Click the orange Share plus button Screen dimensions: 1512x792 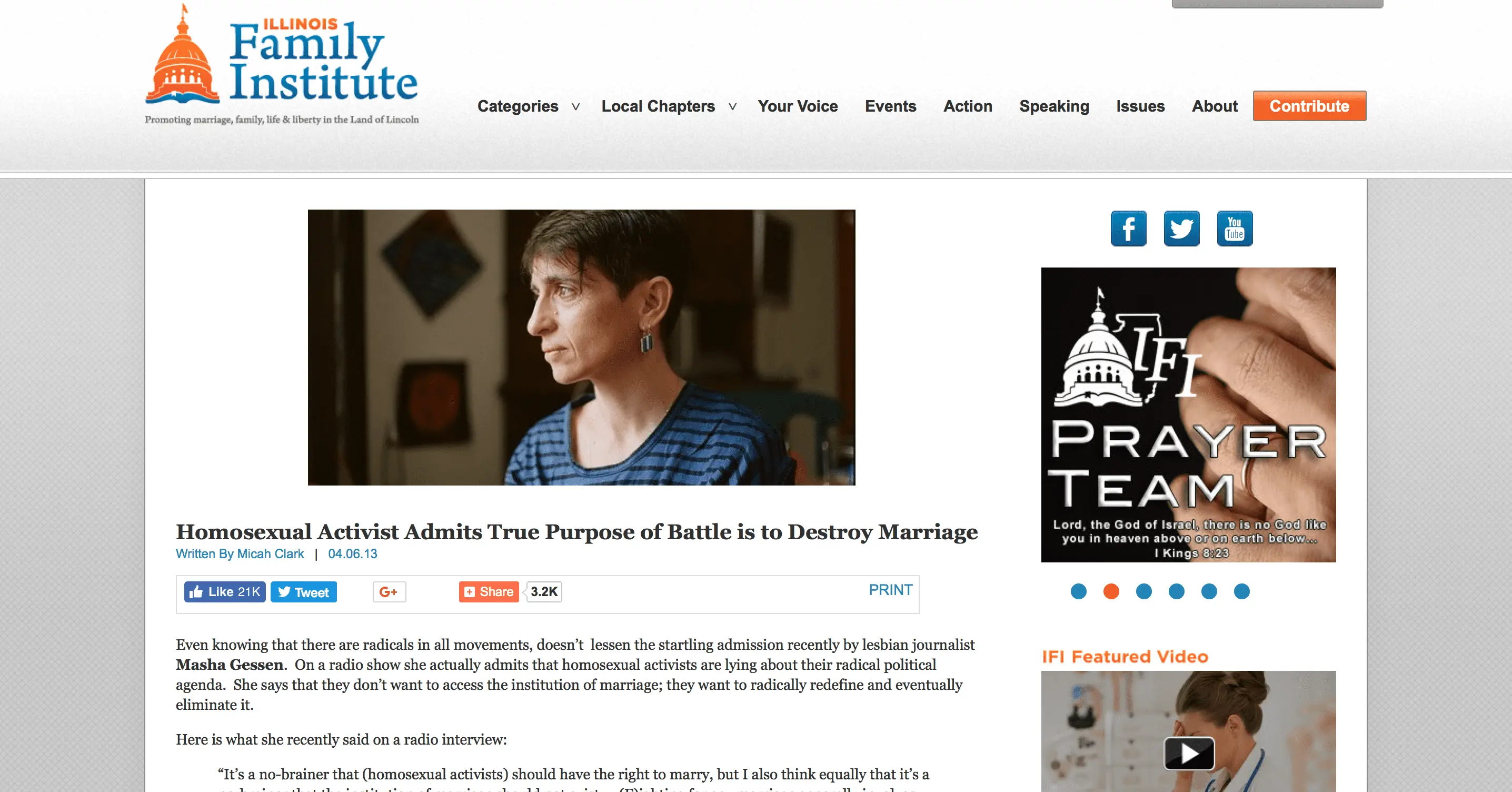coord(489,592)
